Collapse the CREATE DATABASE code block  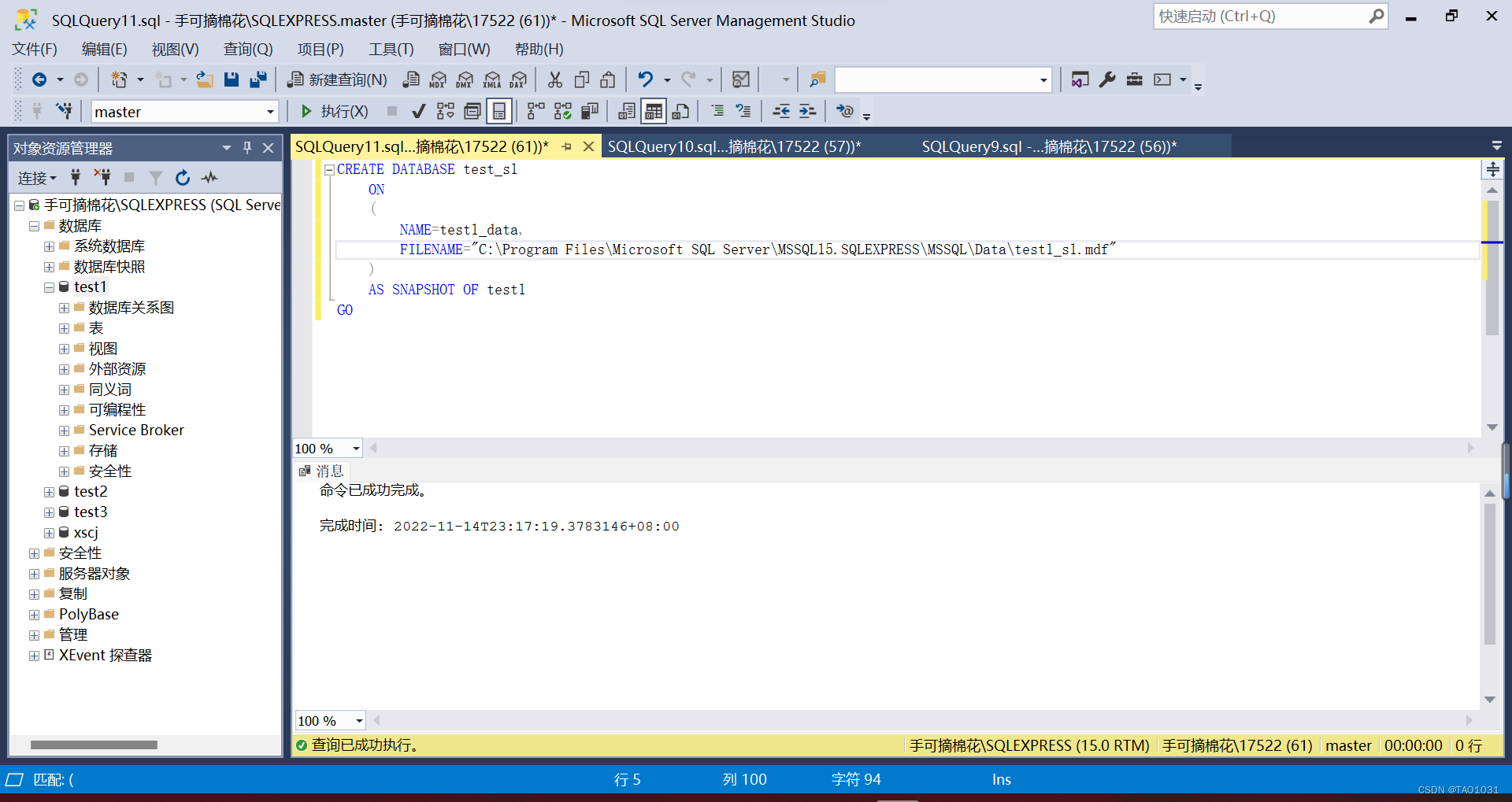pyautogui.click(x=328, y=169)
